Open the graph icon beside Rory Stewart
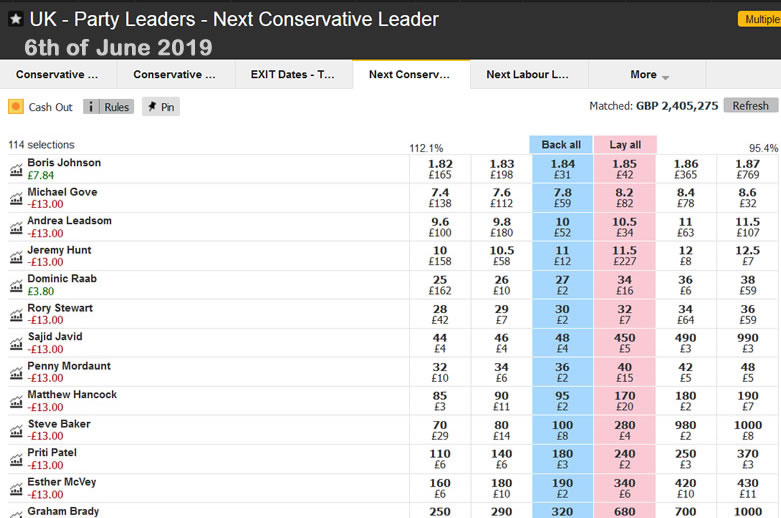This screenshot has width=781, height=518. 16,315
